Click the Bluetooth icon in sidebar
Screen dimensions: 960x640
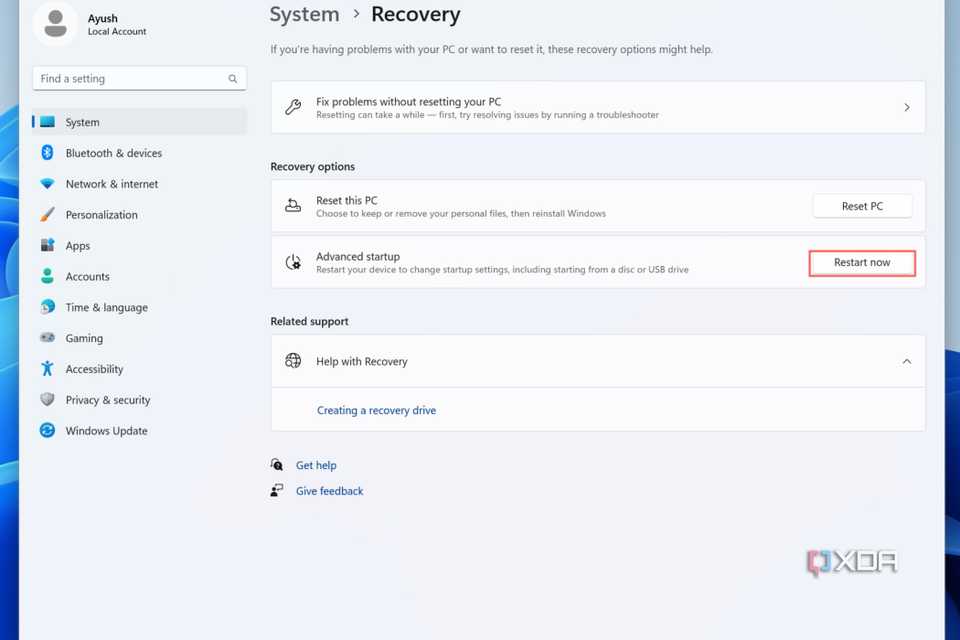click(x=47, y=152)
